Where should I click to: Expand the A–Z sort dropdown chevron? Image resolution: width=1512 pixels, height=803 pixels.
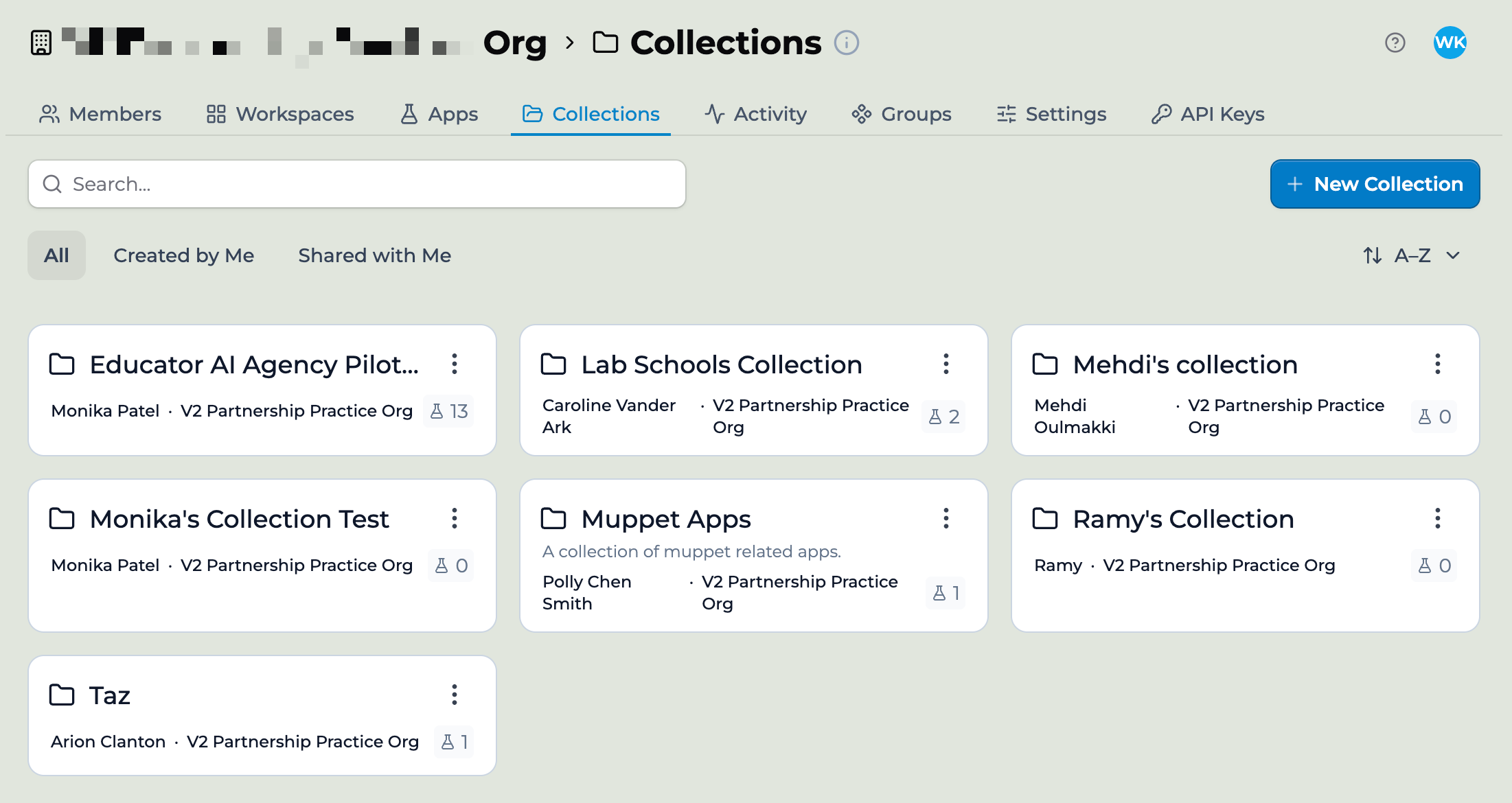click(1453, 255)
